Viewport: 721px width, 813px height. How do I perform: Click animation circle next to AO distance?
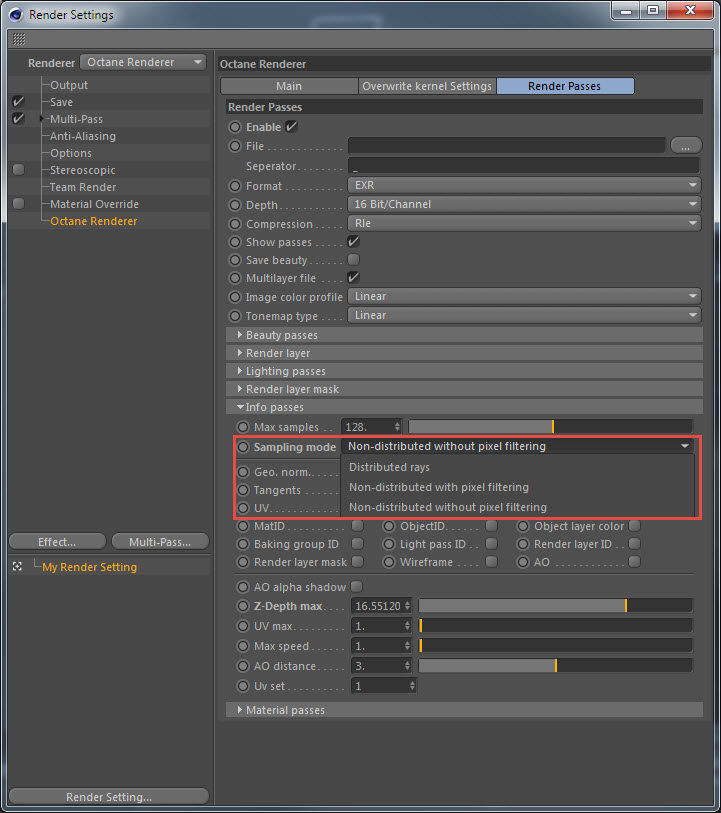click(x=243, y=666)
